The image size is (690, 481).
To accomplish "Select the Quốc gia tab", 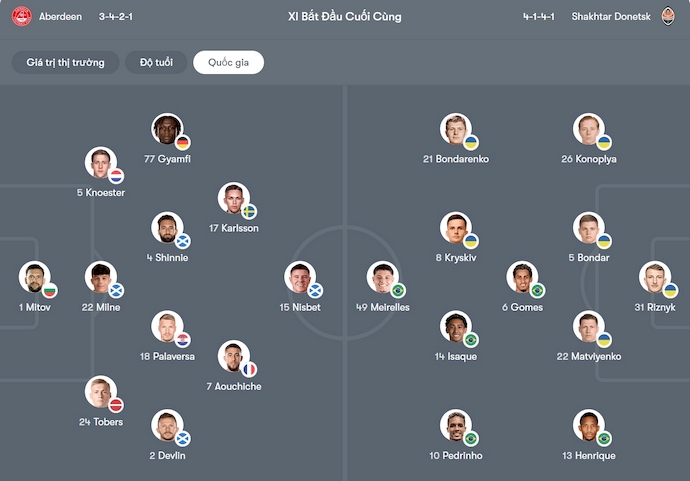I will [228, 62].
